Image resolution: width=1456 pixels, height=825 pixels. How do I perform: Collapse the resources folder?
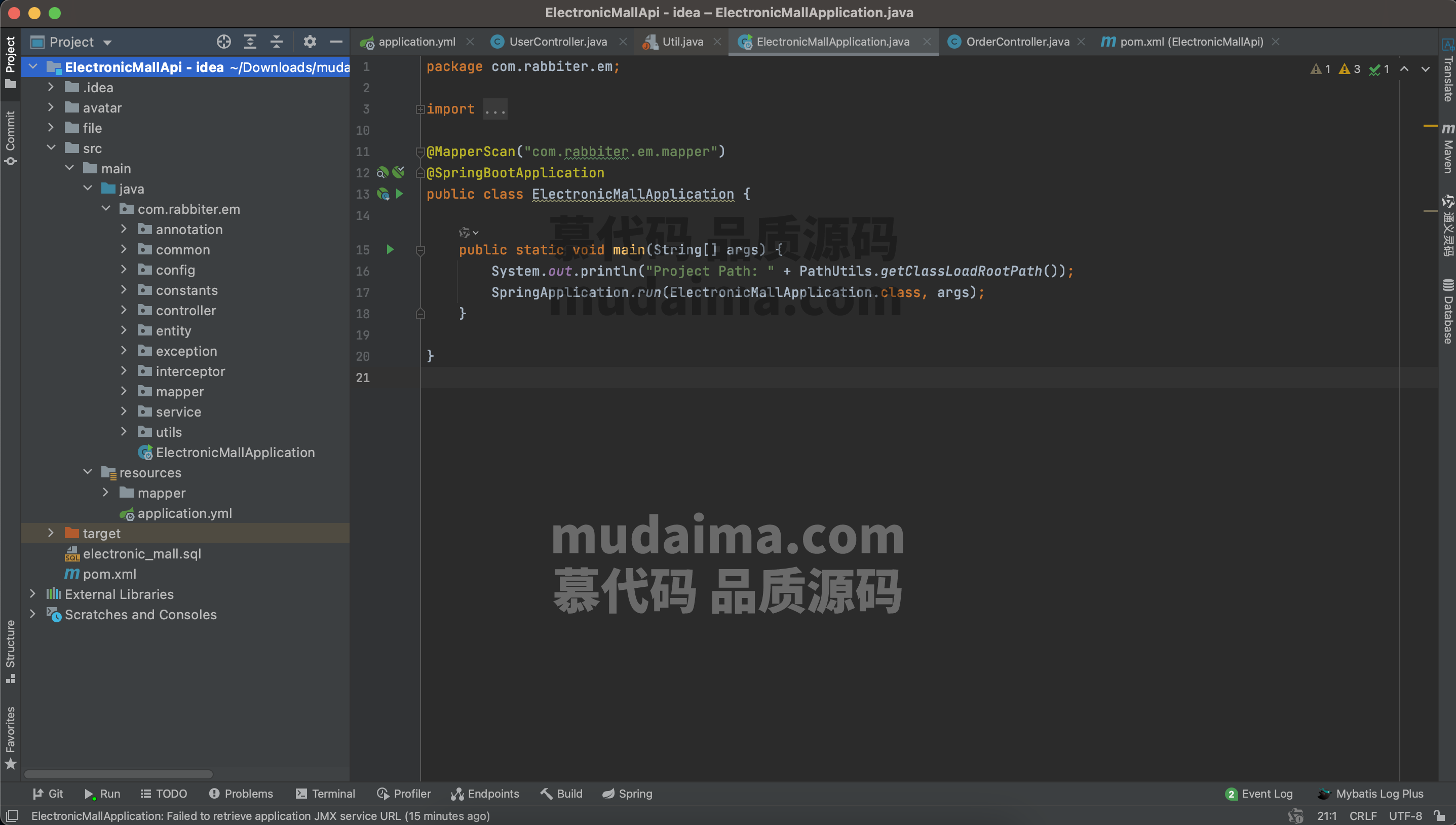87,472
